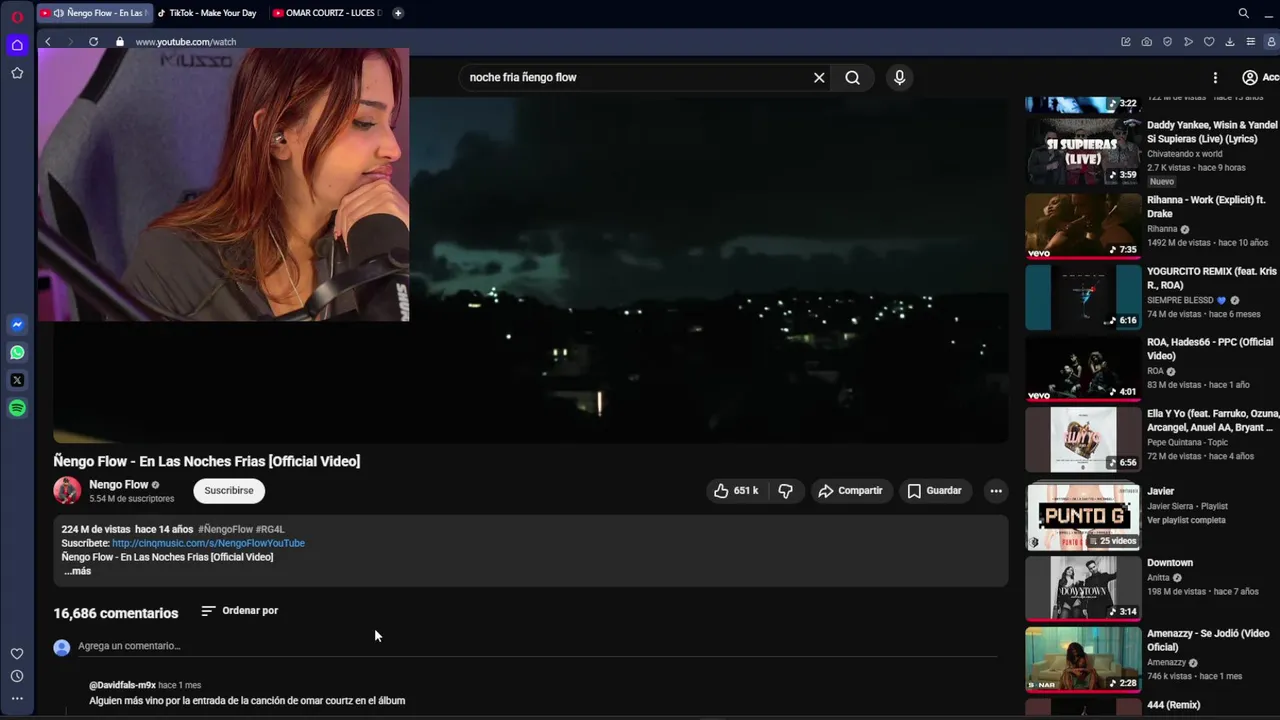Open the Easy Setup sliders icon
Screen dimensions: 1280x720
coord(1251,42)
